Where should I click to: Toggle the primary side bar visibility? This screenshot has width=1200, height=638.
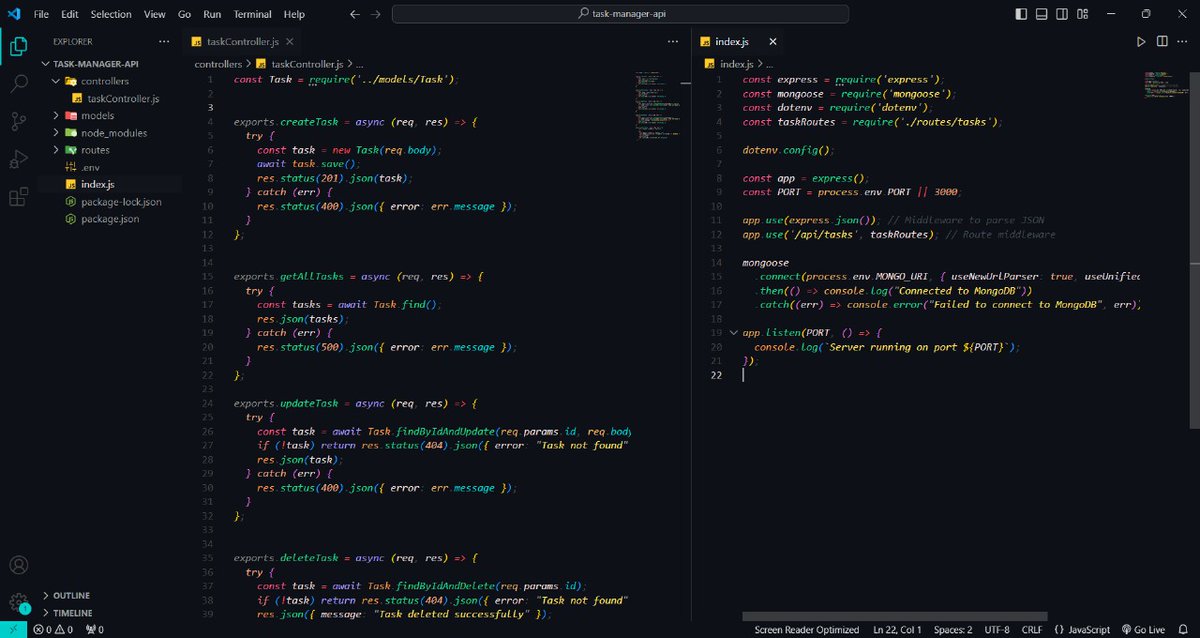click(1021, 14)
